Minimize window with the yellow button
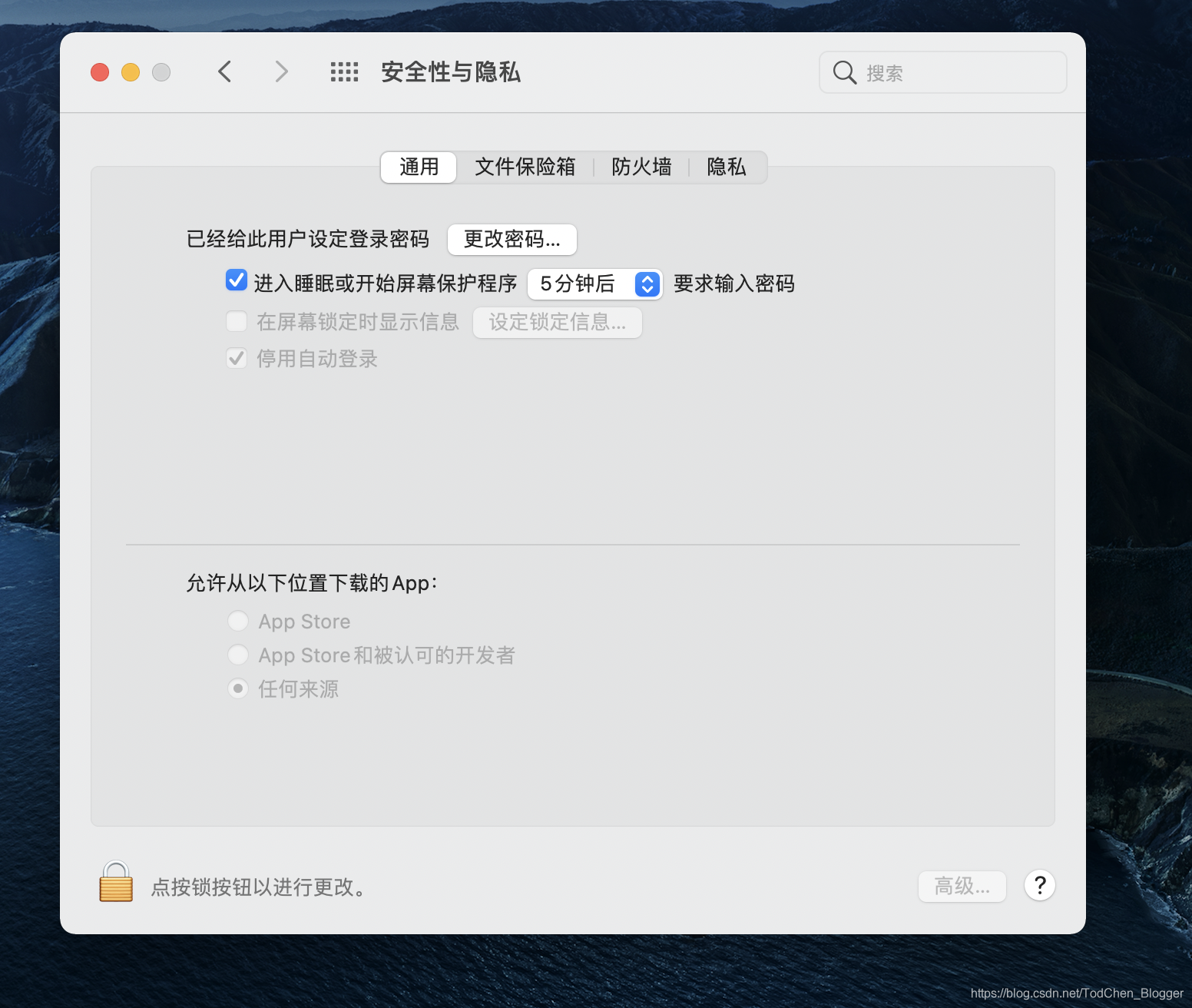The height and width of the screenshot is (1008, 1192). tap(131, 72)
